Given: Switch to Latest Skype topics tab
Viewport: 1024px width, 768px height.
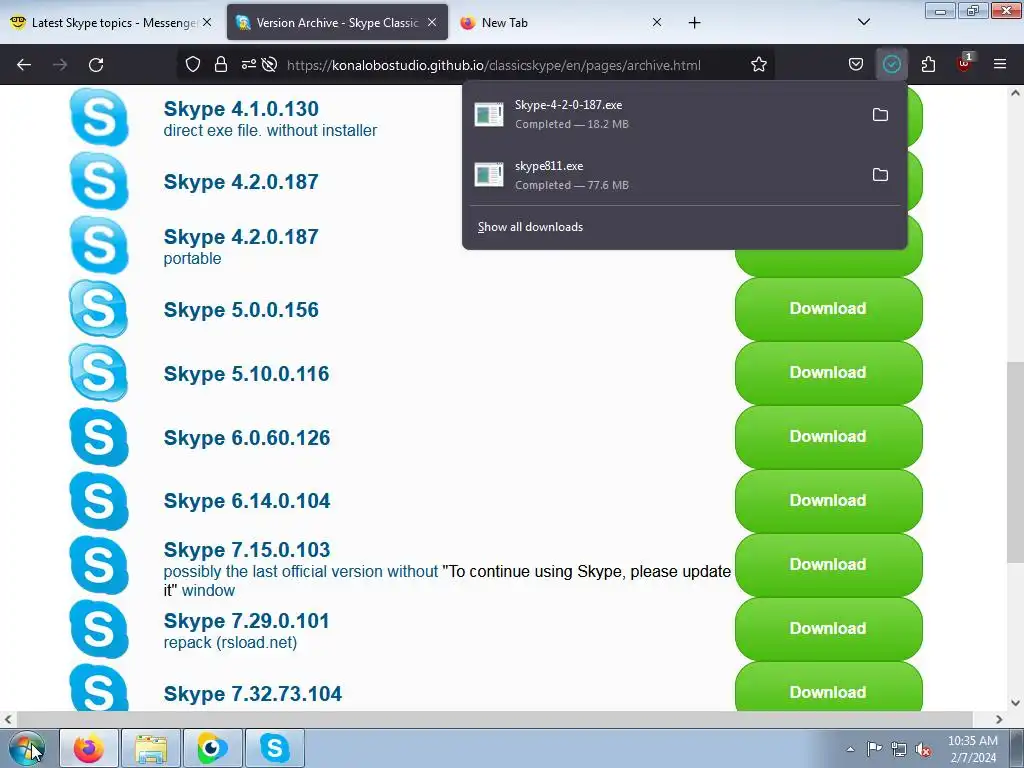Looking at the screenshot, I should pos(111,22).
